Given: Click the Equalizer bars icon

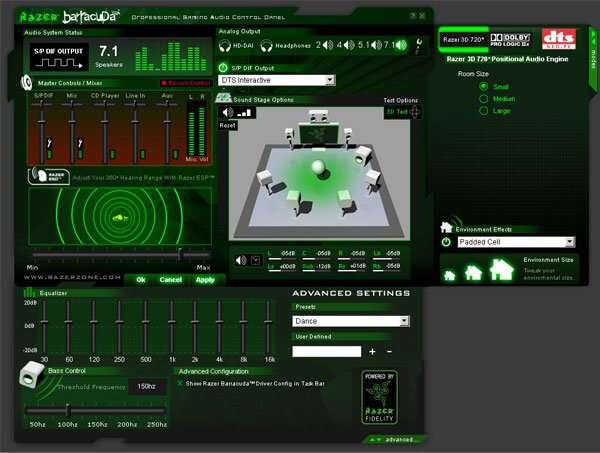Looking at the screenshot, I should click(x=29, y=293).
